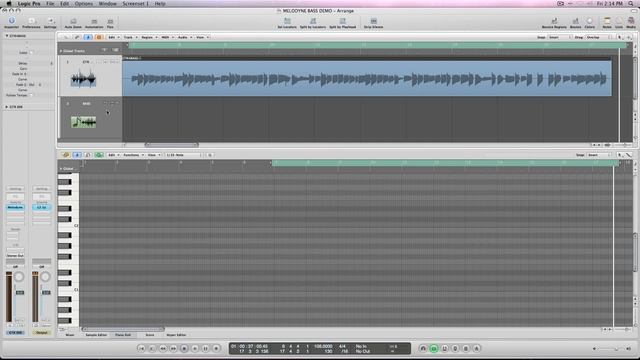This screenshot has width=640, height=360.
Task: Click the Bounce Regions toolbar icon
Action: point(554,22)
